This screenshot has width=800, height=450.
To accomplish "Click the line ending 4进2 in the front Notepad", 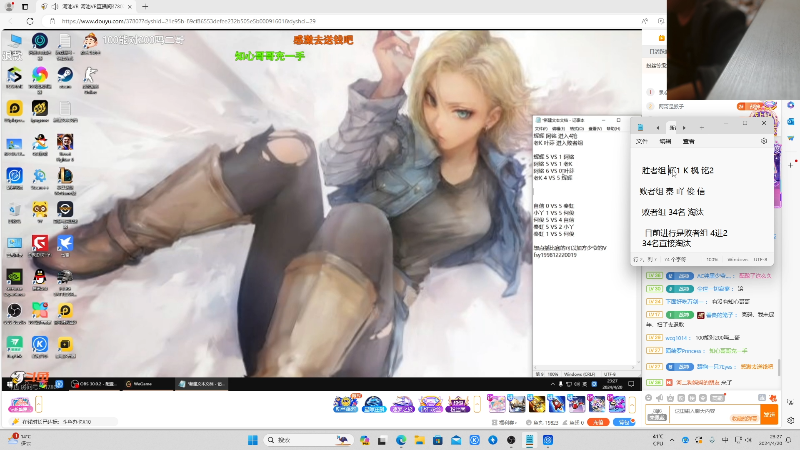I will (686, 233).
